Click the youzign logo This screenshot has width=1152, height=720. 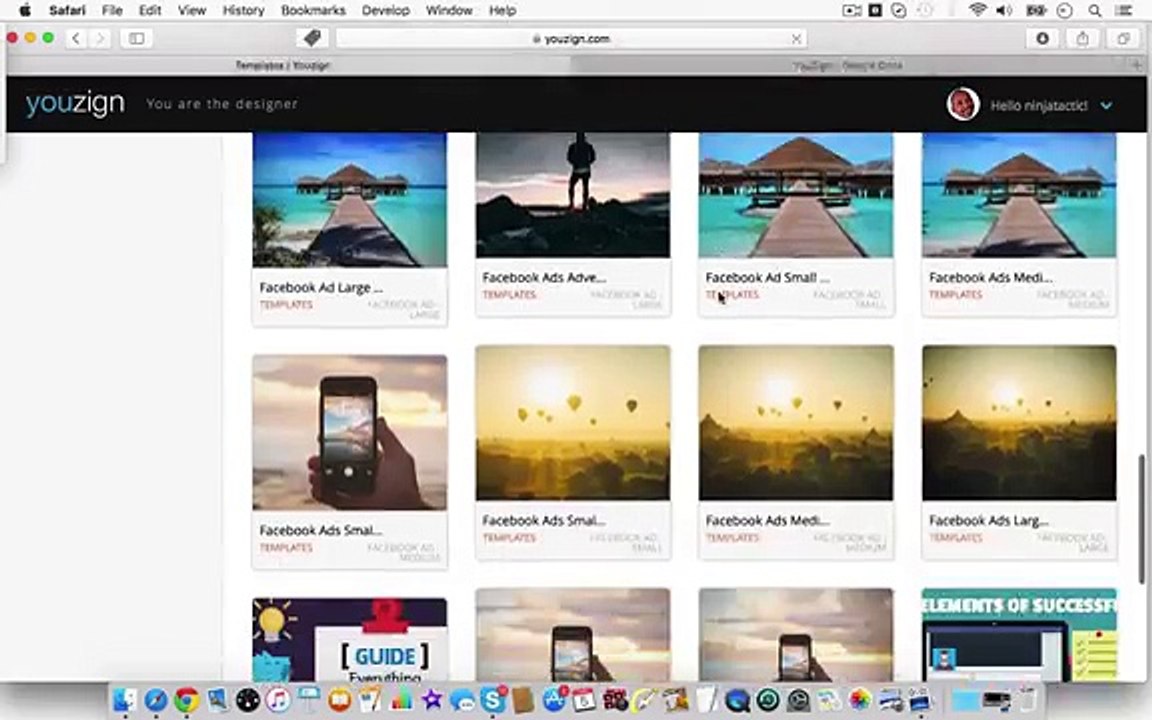point(75,104)
